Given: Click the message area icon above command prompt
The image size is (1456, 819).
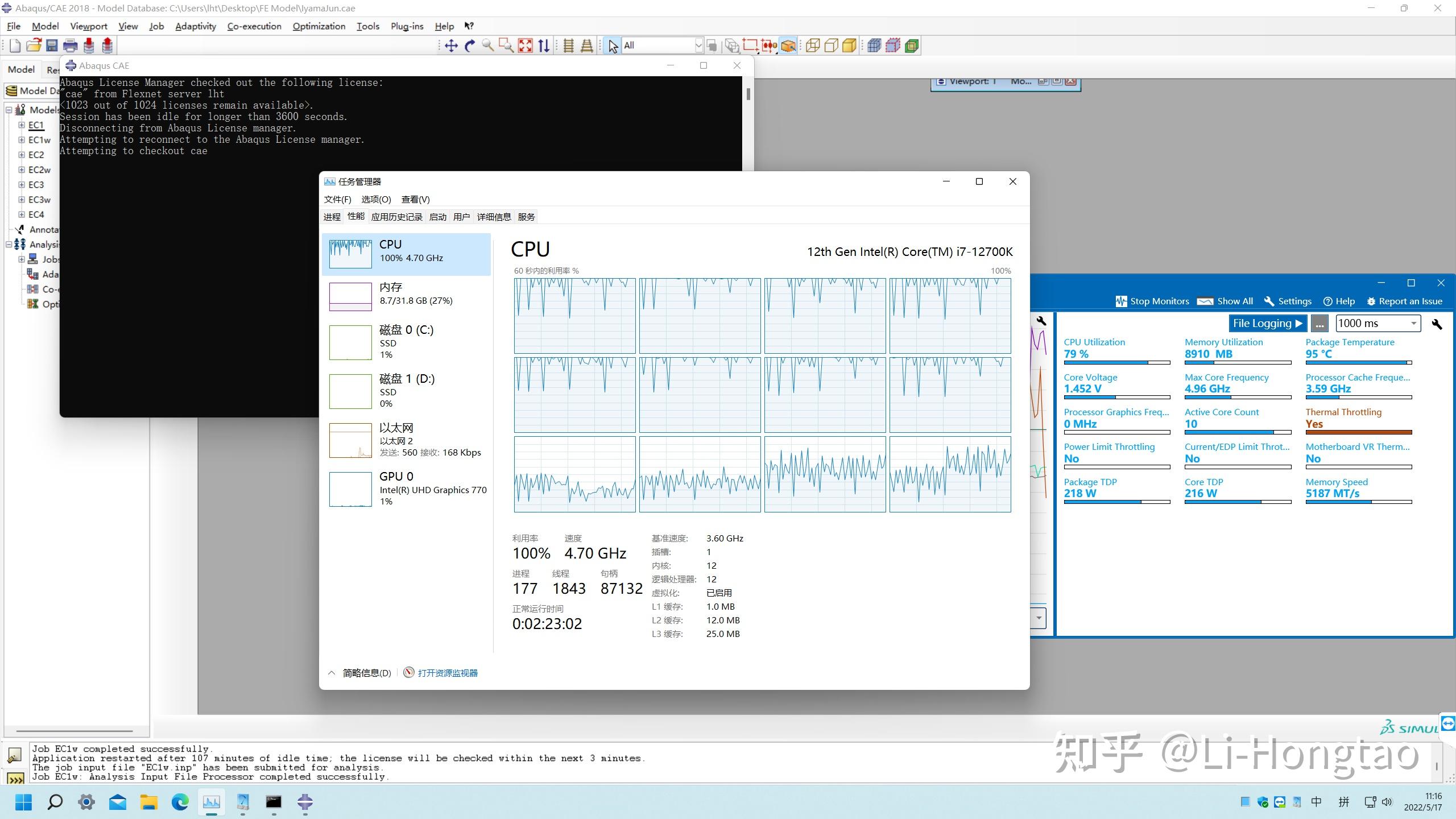Looking at the screenshot, I should (14, 755).
